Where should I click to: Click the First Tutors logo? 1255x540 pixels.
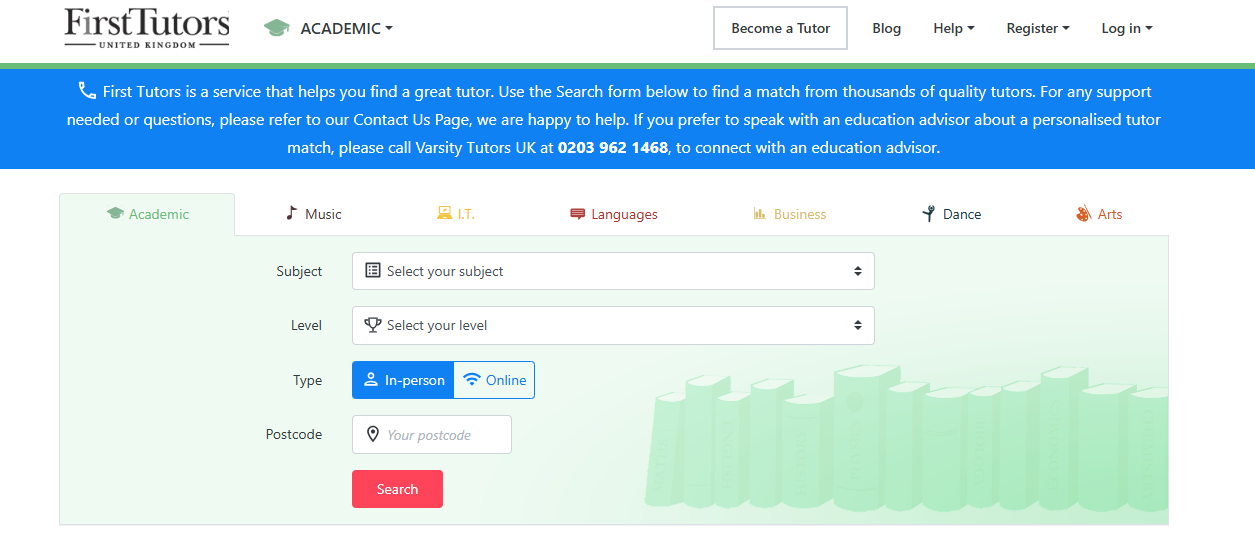pos(147,28)
